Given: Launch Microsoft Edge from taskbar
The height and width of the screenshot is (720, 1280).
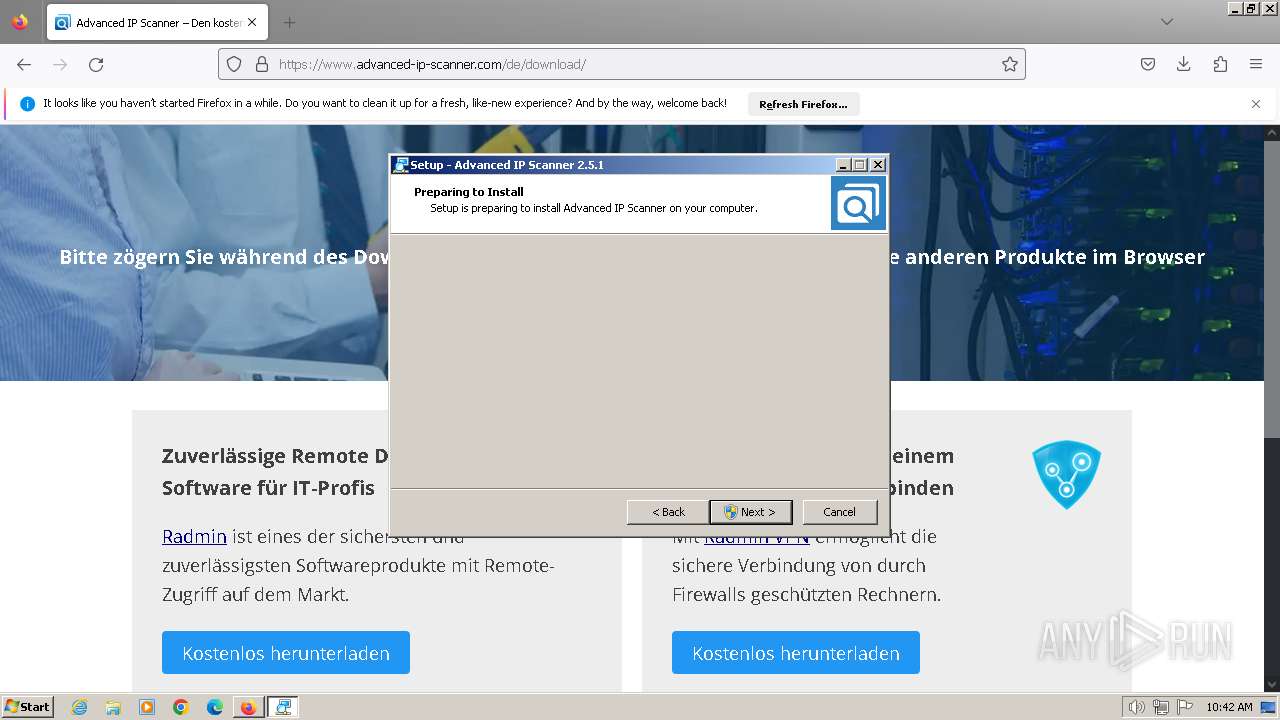Looking at the screenshot, I should [215, 707].
